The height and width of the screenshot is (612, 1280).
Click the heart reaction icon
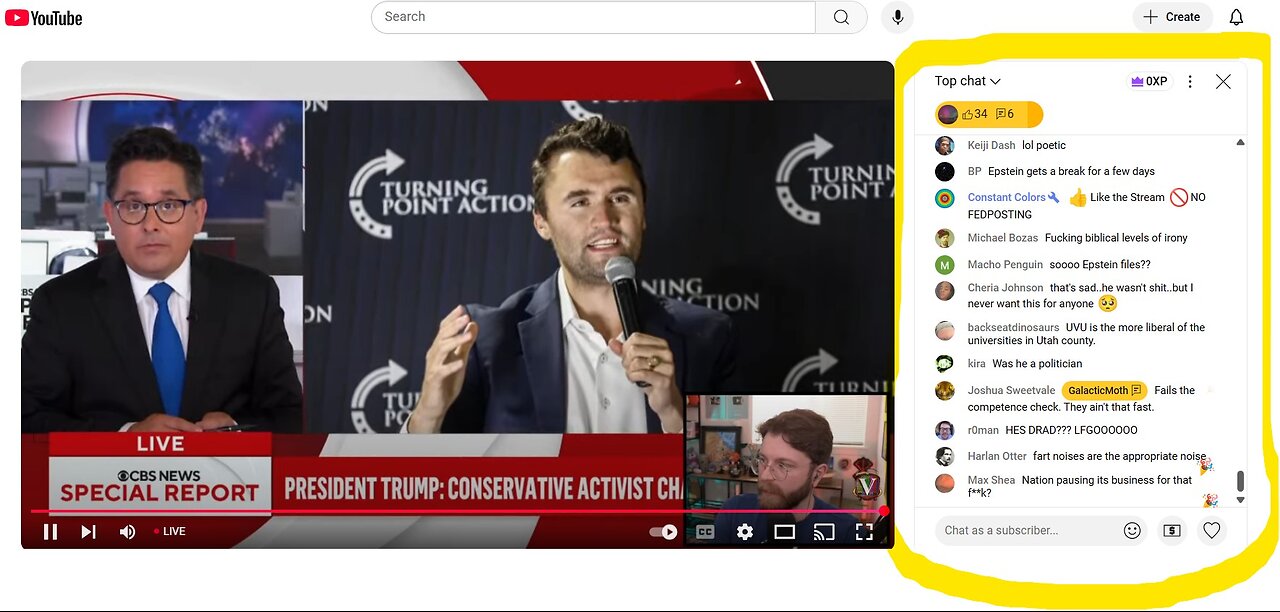(1211, 530)
